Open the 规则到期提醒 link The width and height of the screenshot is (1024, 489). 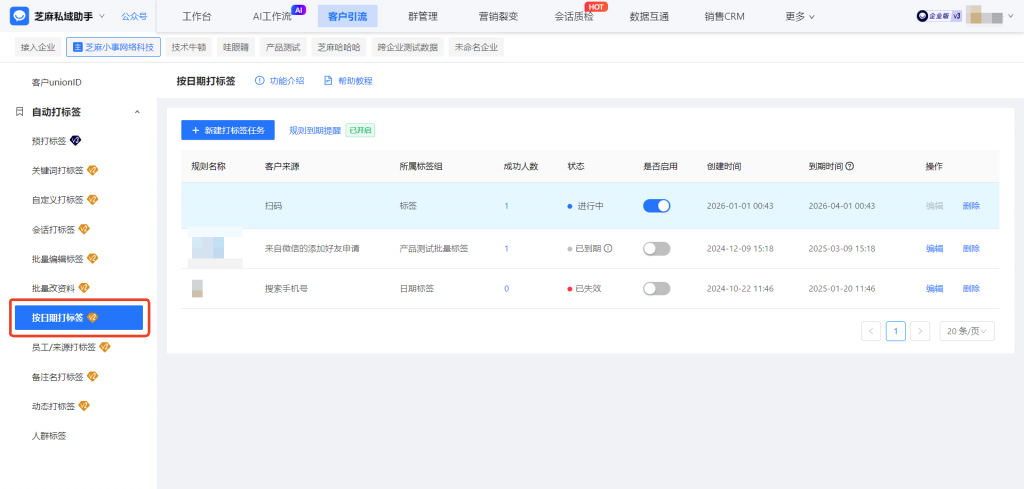315,130
